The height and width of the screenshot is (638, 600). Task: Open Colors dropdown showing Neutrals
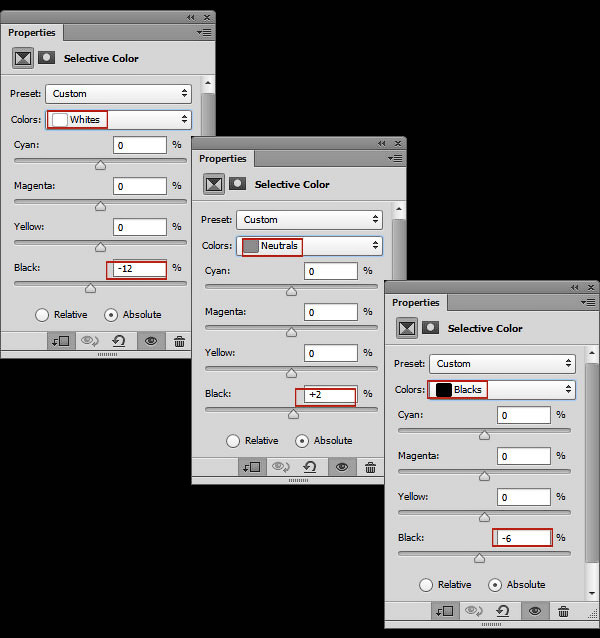point(310,246)
